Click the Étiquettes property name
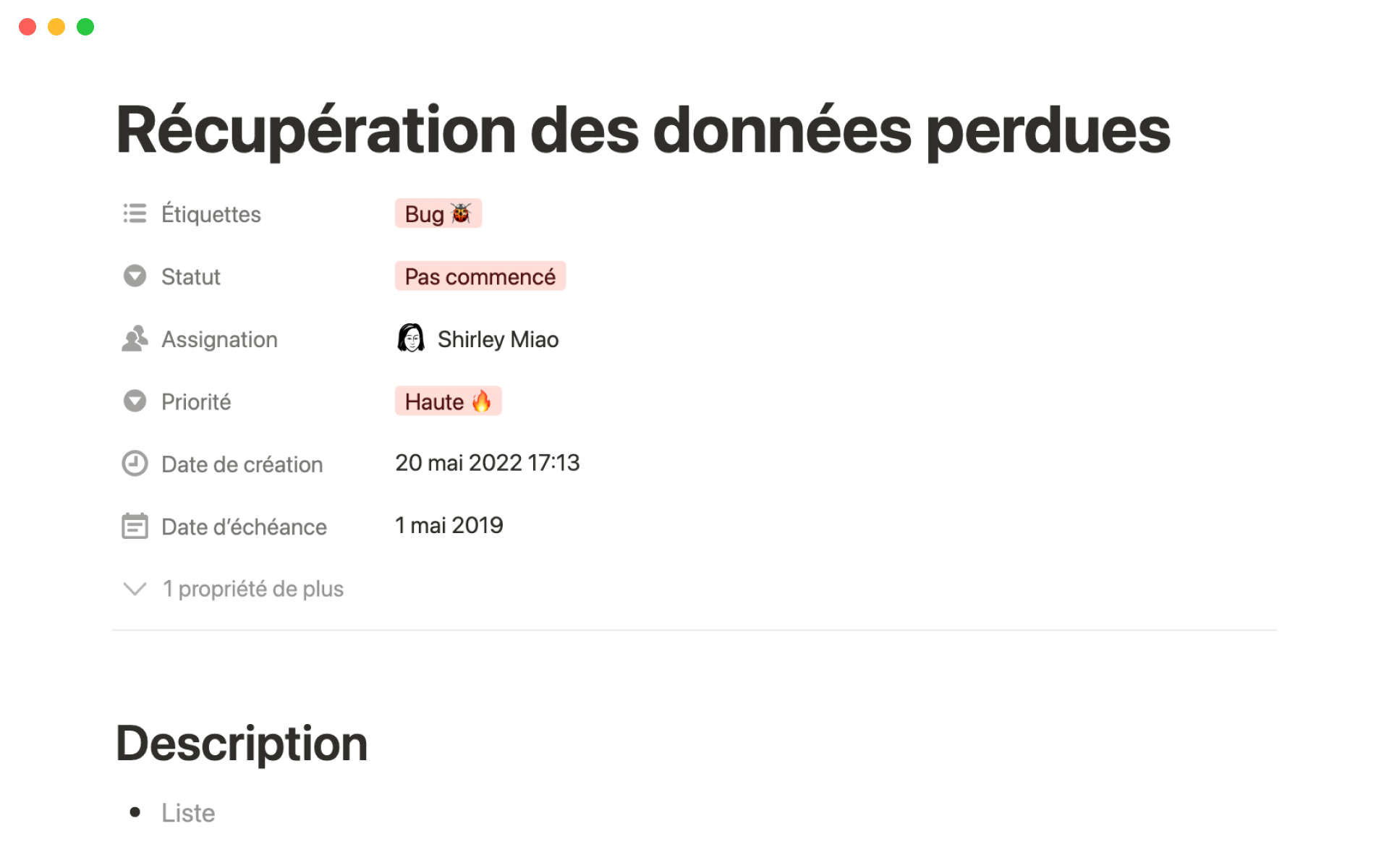Viewport: 1389px width, 868px height. click(211, 214)
